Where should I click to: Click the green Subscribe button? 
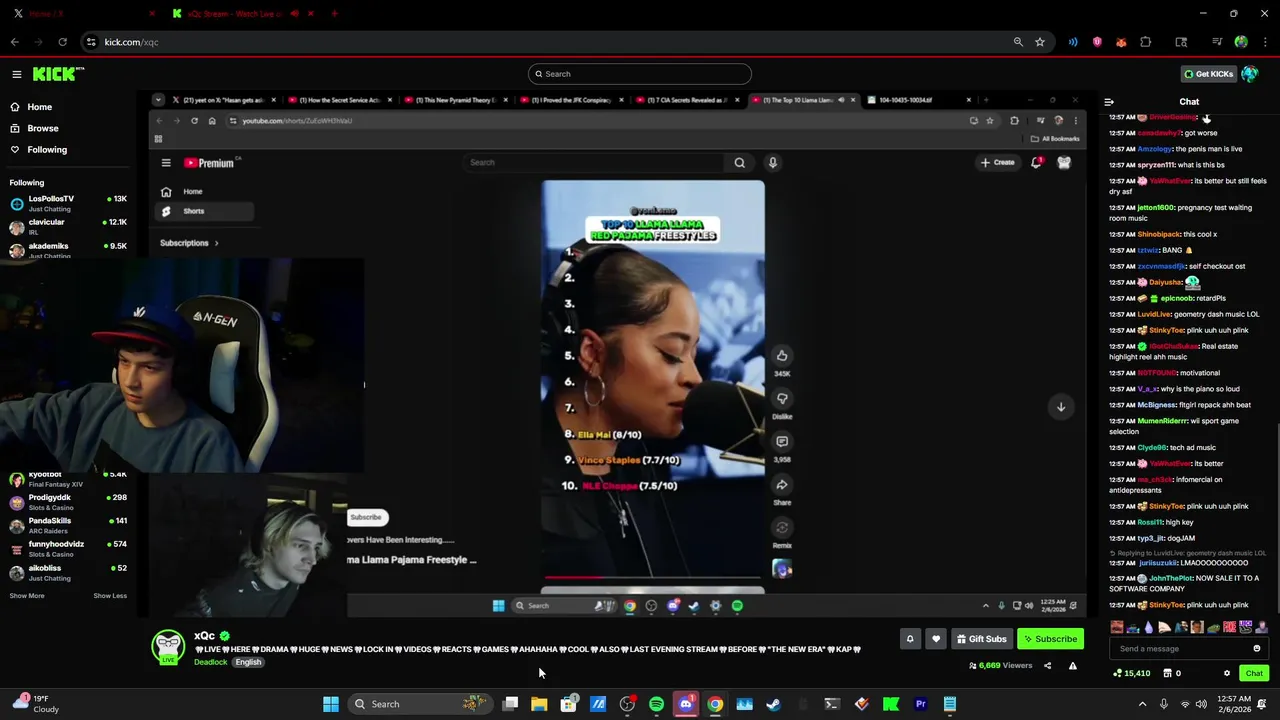pyautogui.click(x=1050, y=639)
